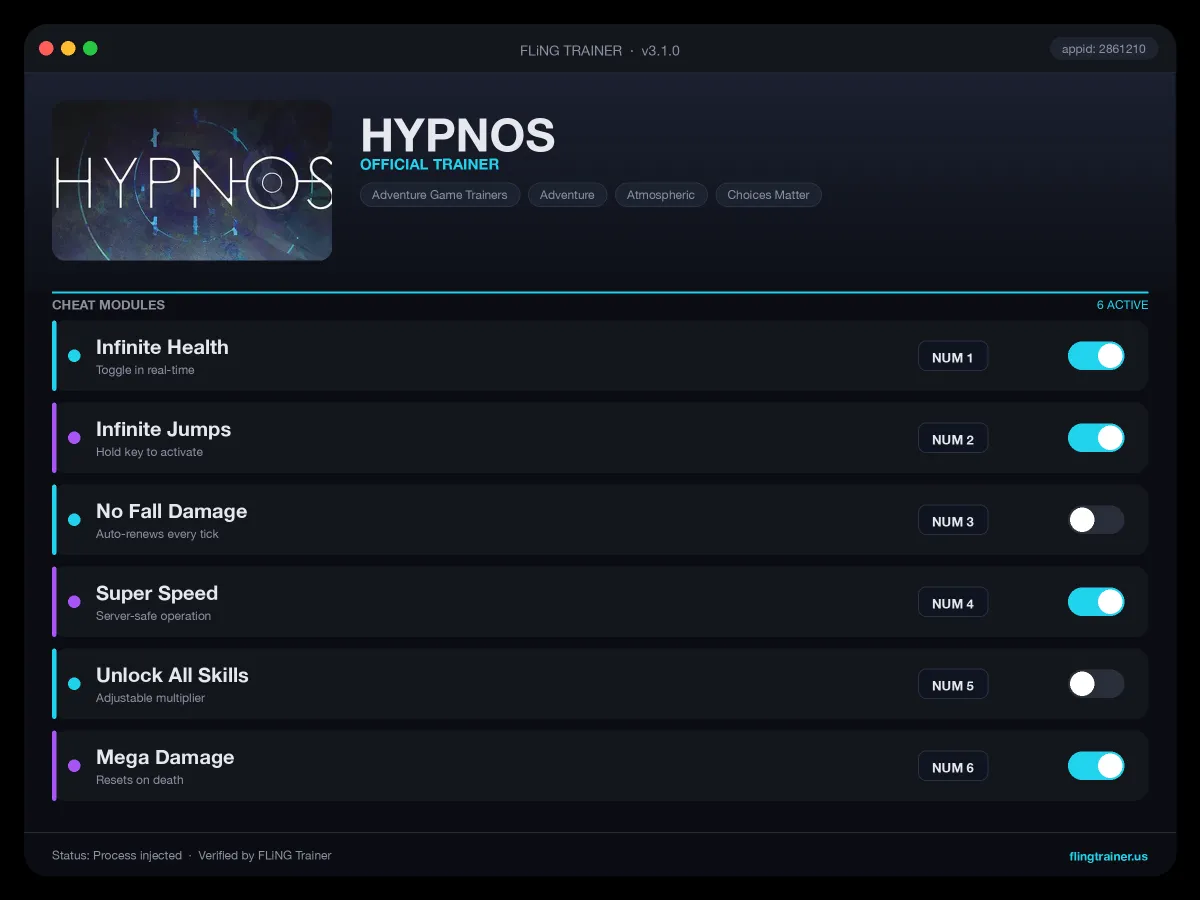This screenshot has height=900, width=1200.
Task: Click the Super Speed purple status dot
Action: click(x=74, y=602)
